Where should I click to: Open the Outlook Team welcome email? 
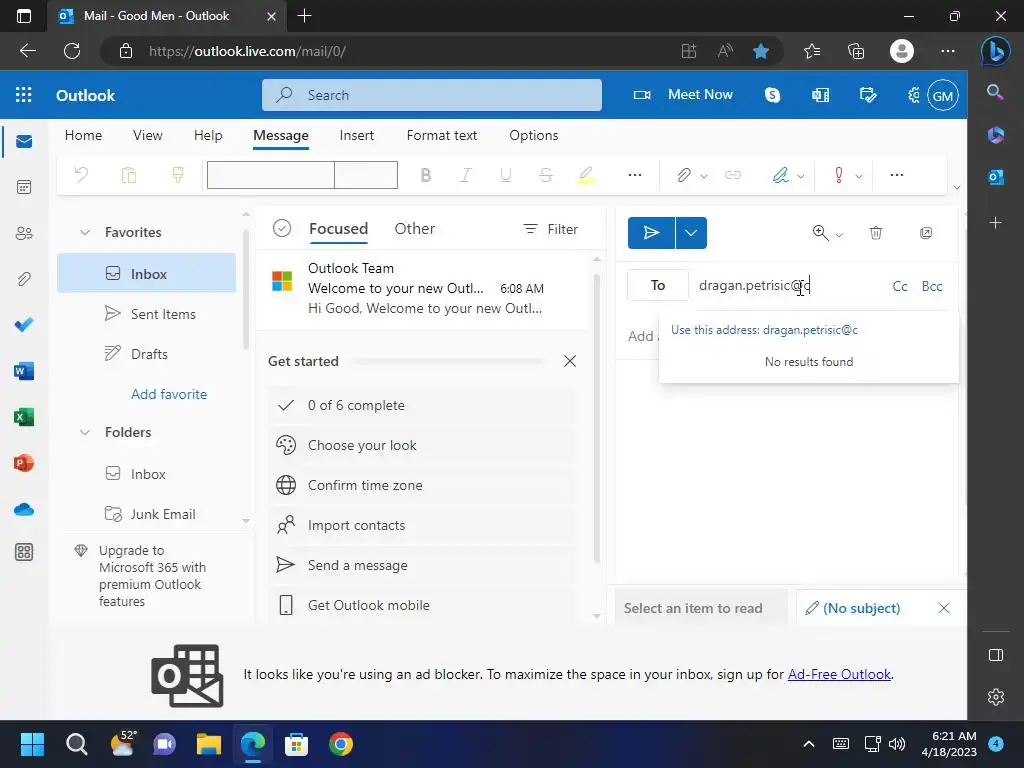[422, 288]
